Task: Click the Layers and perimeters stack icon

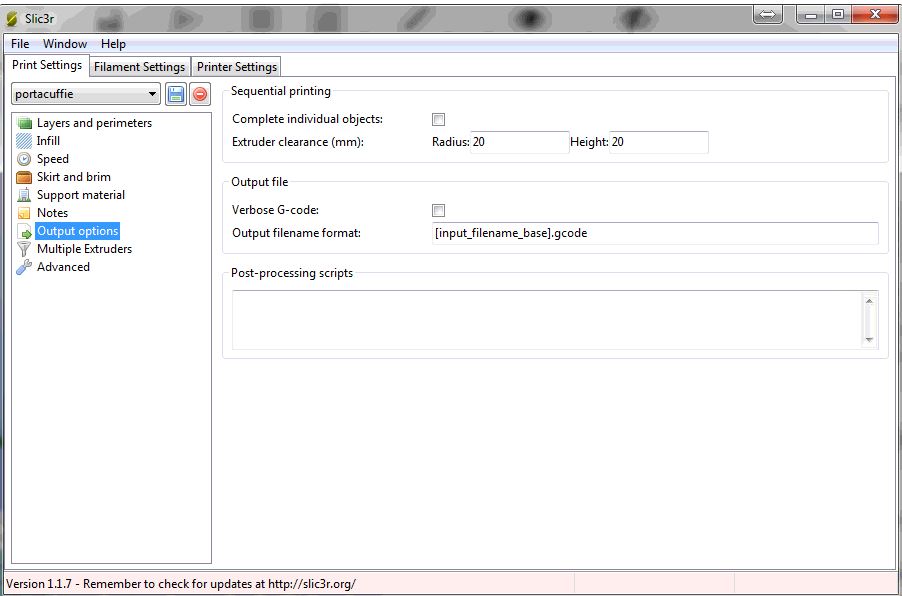Action: click(x=24, y=123)
